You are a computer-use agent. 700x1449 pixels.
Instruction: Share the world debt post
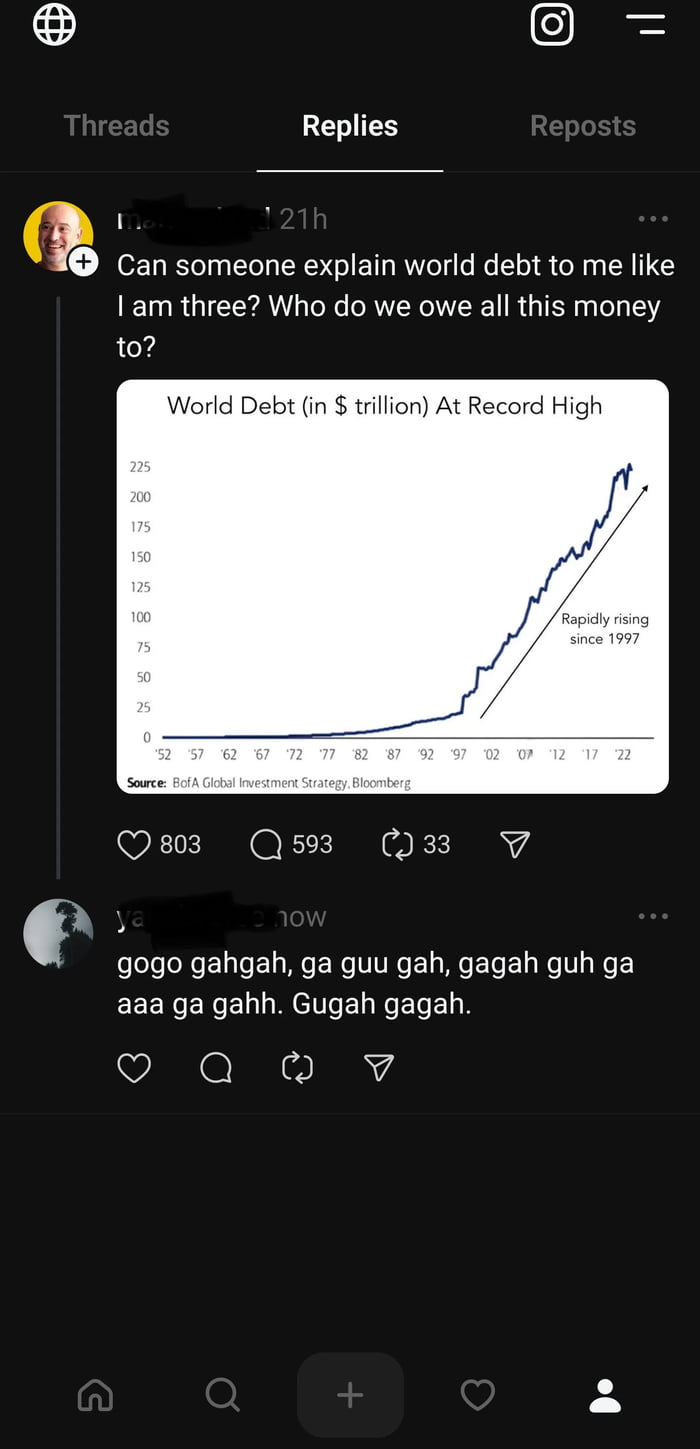click(x=513, y=844)
